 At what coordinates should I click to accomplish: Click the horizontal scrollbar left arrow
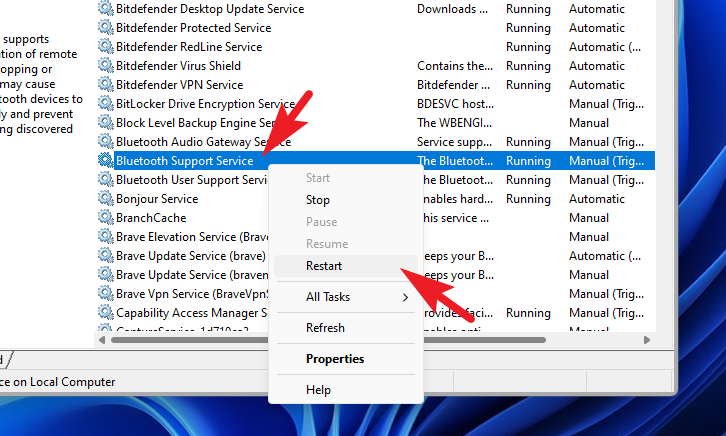point(102,340)
